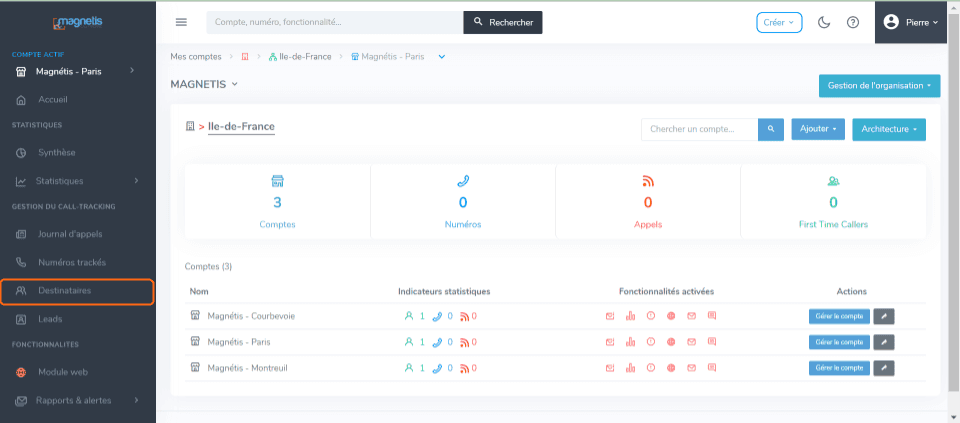Open the Pierre user menu

coord(911,22)
